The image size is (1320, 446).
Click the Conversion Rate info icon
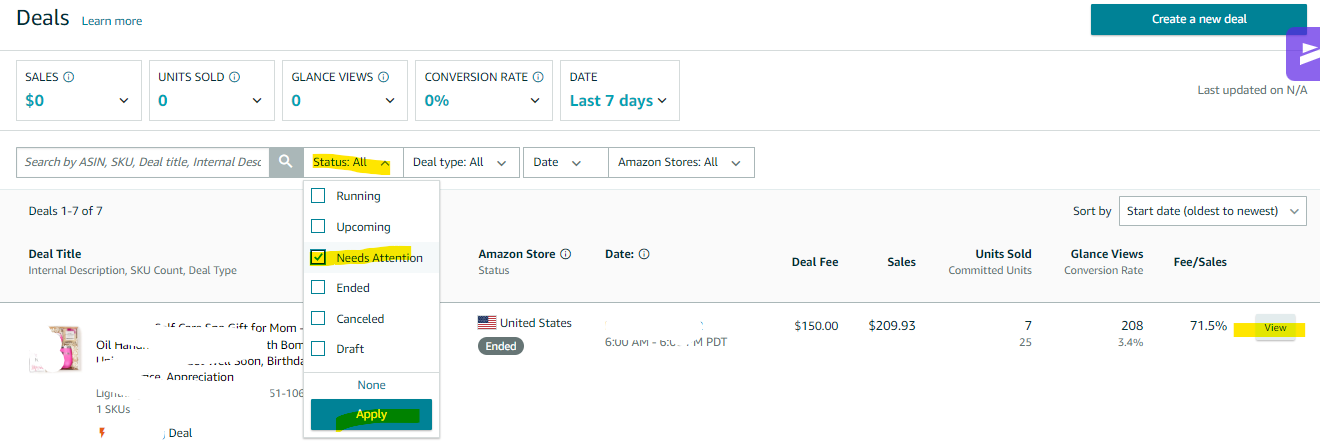coord(538,77)
